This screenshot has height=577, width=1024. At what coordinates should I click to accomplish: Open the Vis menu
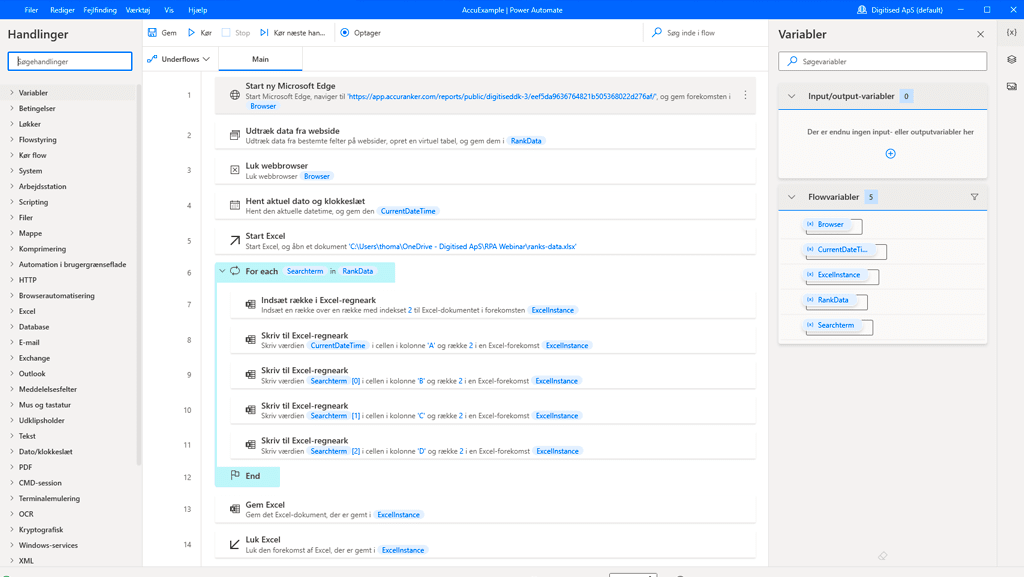(169, 10)
